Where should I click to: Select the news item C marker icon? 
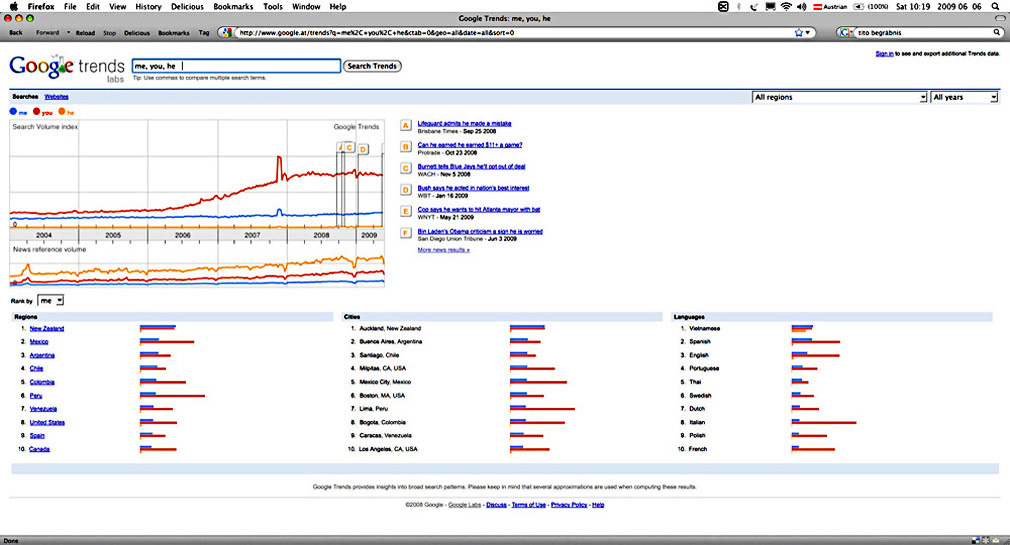click(406, 168)
